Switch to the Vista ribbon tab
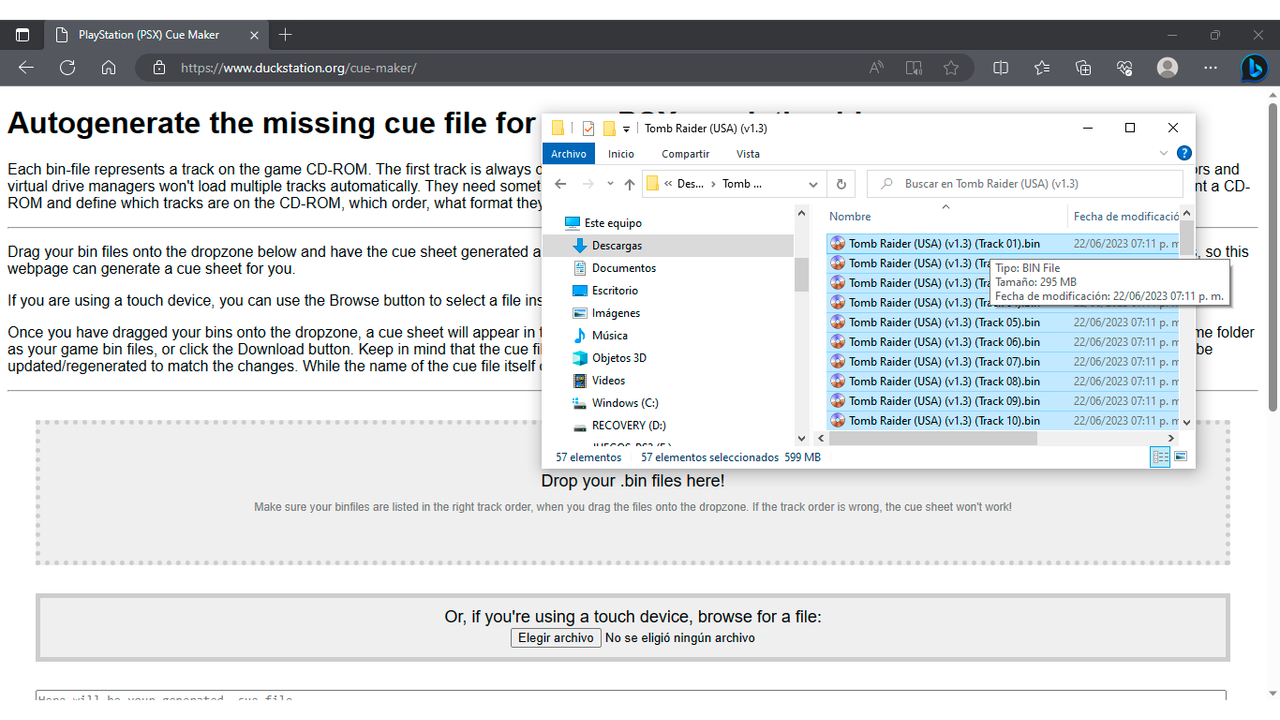The image size is (1280, 720). pos(748,154)
